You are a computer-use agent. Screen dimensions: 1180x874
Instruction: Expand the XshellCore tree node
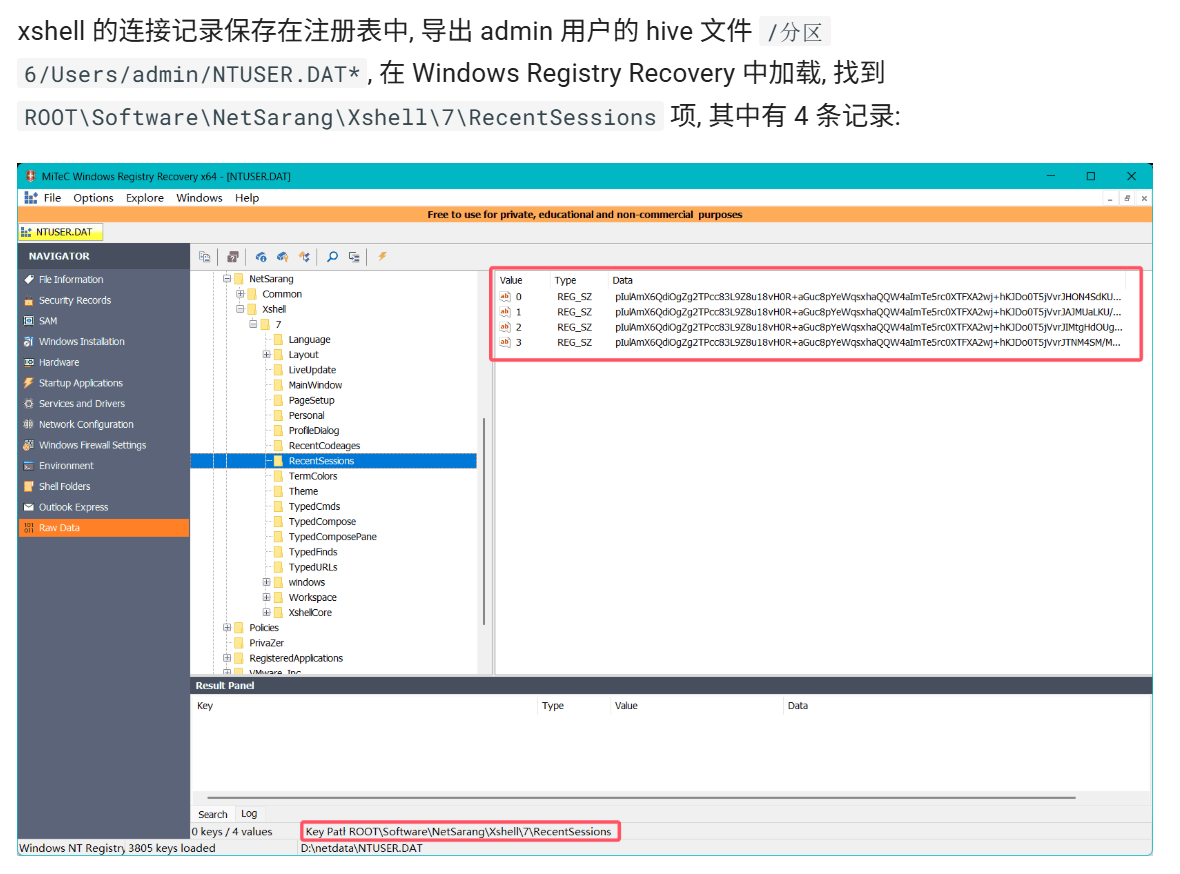(266, 612)
